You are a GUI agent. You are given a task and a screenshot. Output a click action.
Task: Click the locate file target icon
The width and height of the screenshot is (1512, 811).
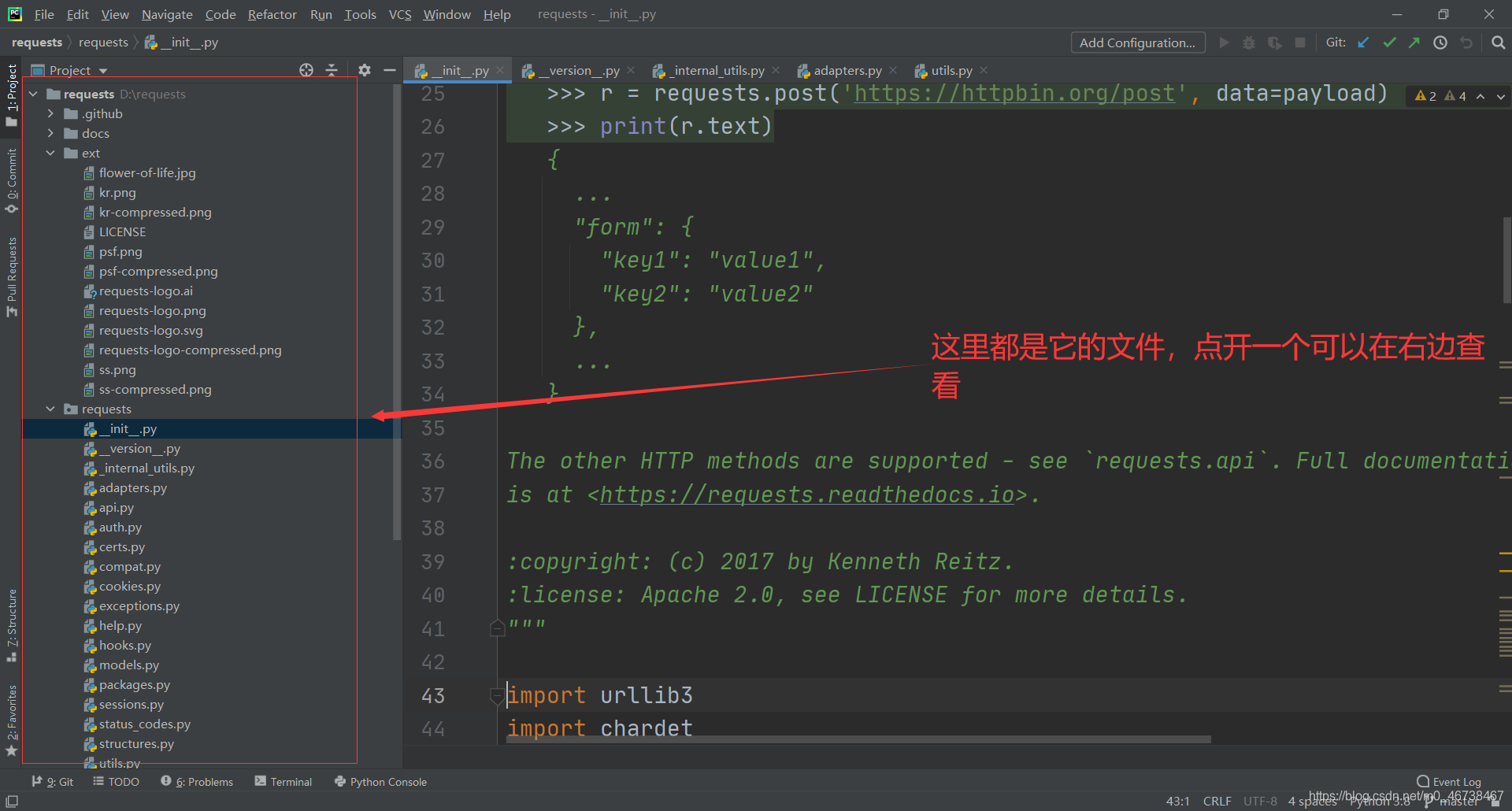point(306,70)
